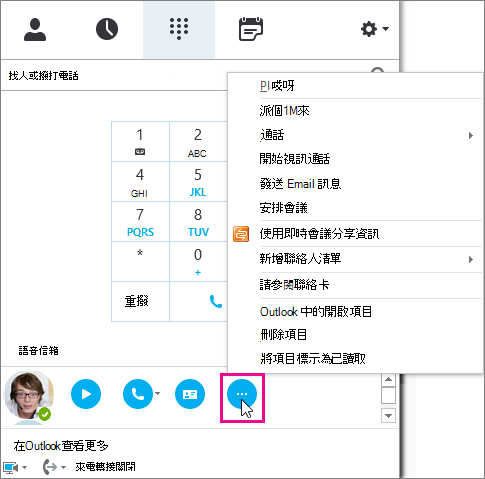The image size is (485, 479).
Task: Choose 開始視訊通話 from the menu
Action: (356, 159)
